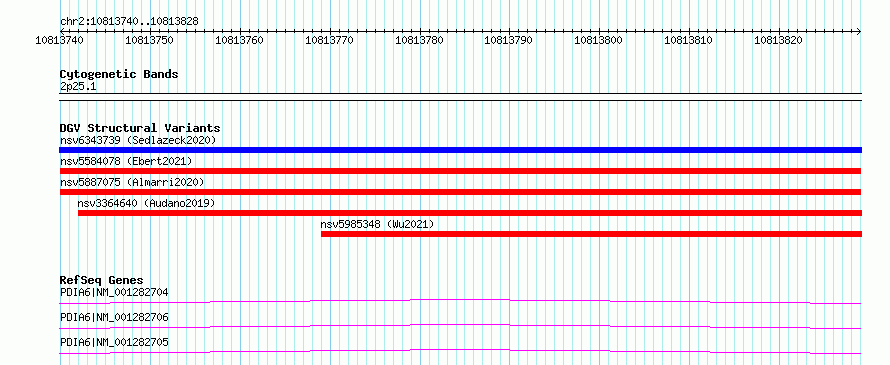Click ruler position 10813810

[x=689, y=40]
